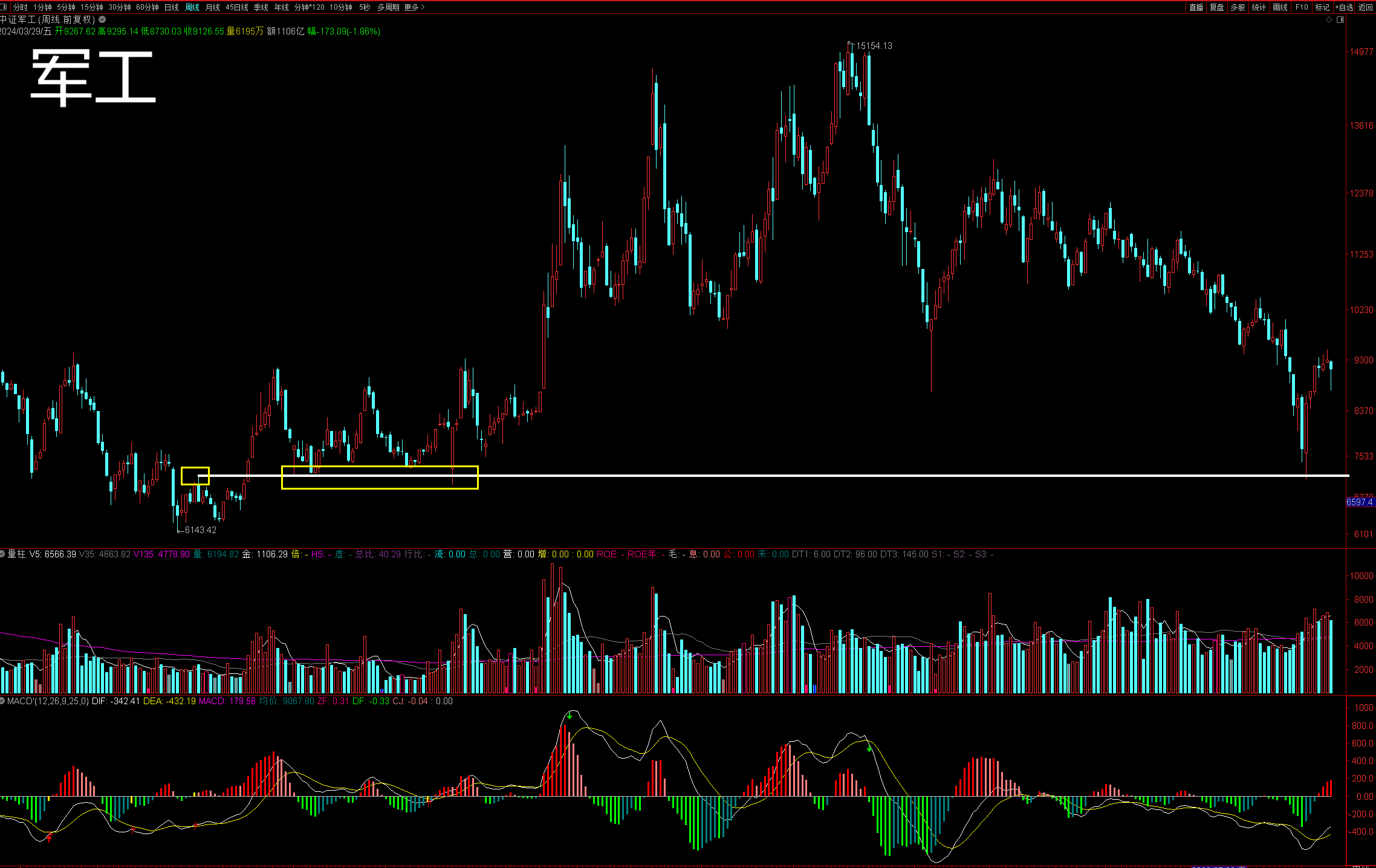Click the DIF: -342.41 value
This screenshot has width=1376, height=868.
point(115,701)
